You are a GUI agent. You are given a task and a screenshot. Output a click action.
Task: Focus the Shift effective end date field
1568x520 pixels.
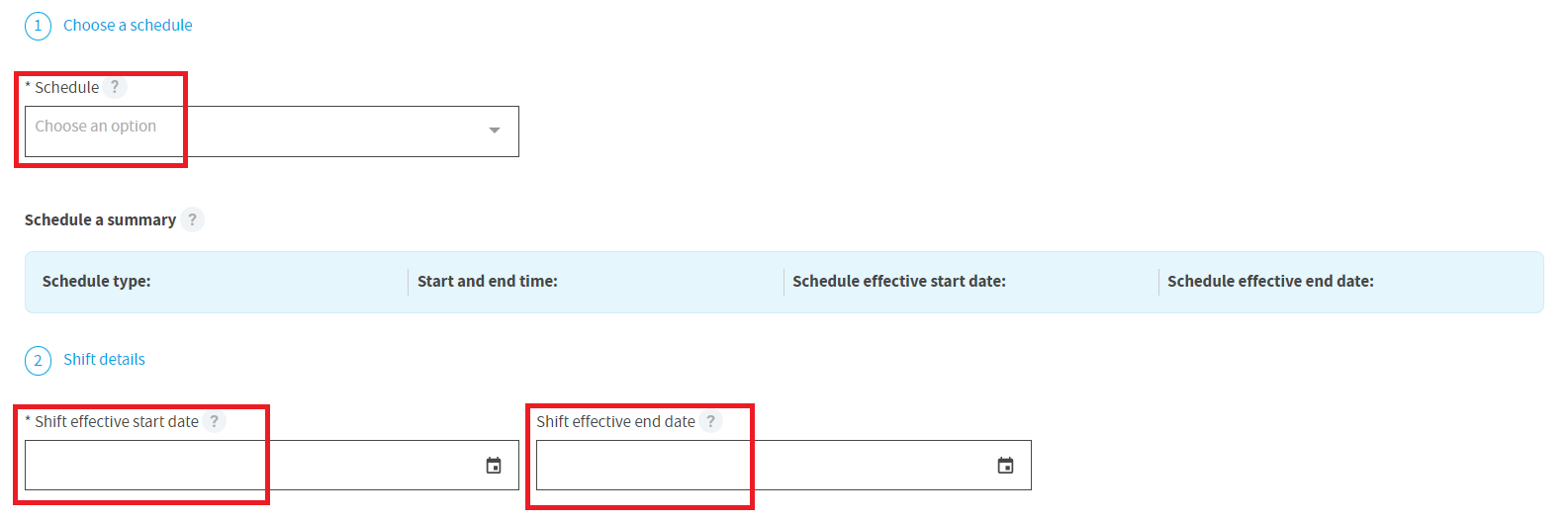[784, 465]
